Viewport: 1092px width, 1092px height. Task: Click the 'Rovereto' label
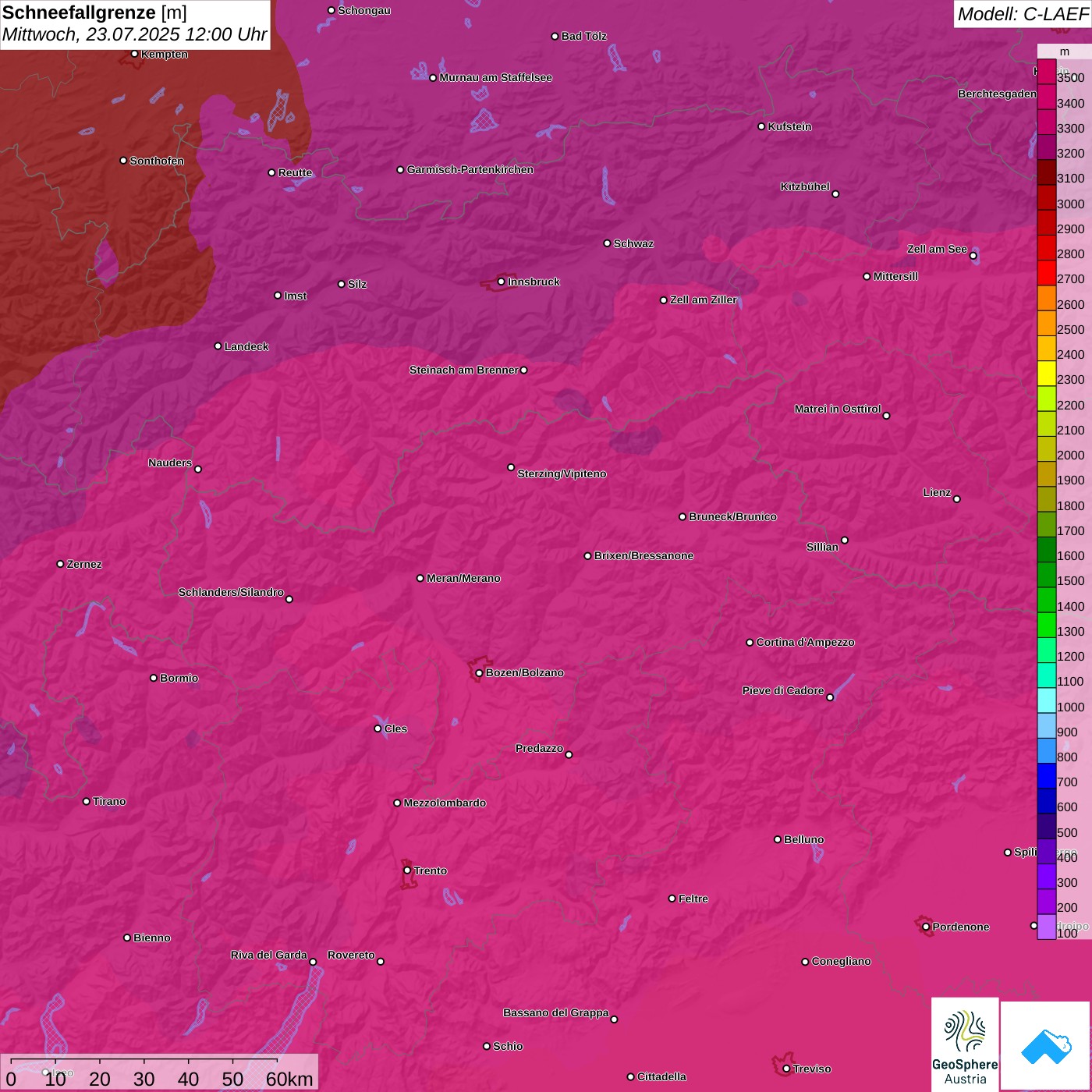351,955
